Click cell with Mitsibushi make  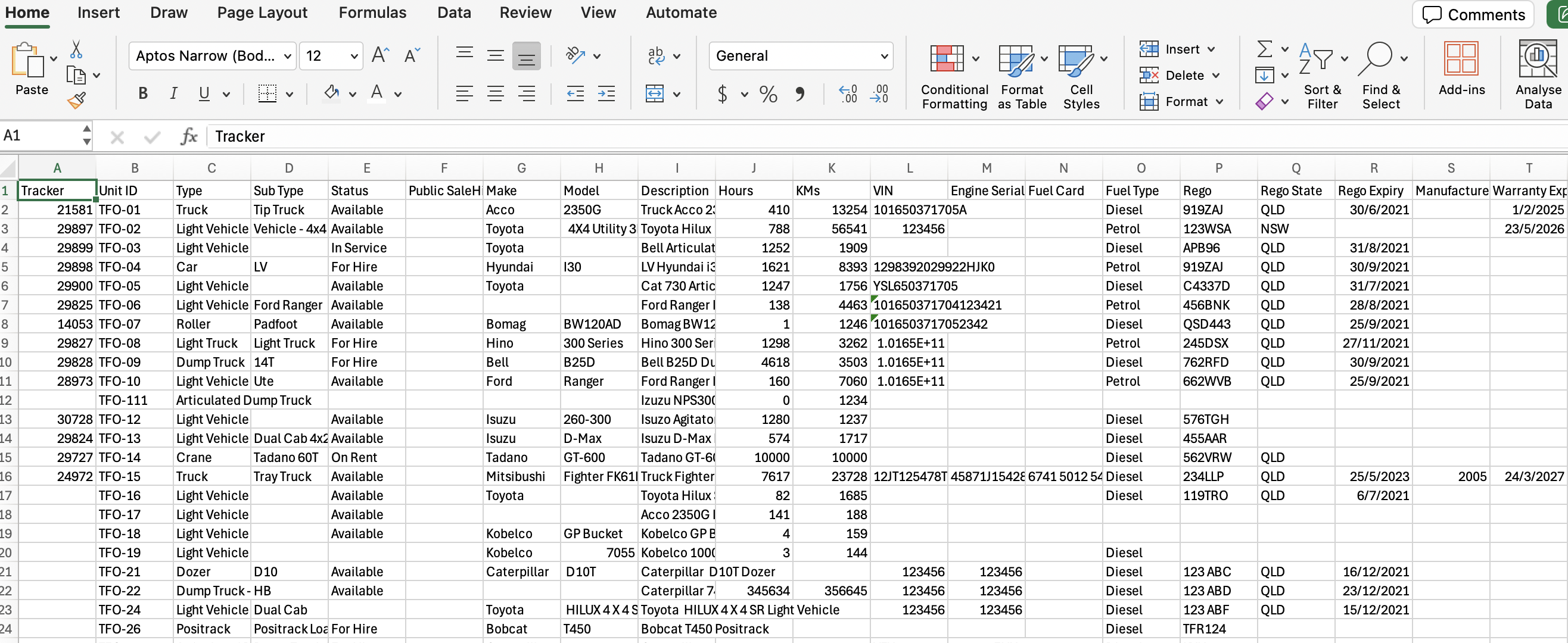tap(521, 476)
